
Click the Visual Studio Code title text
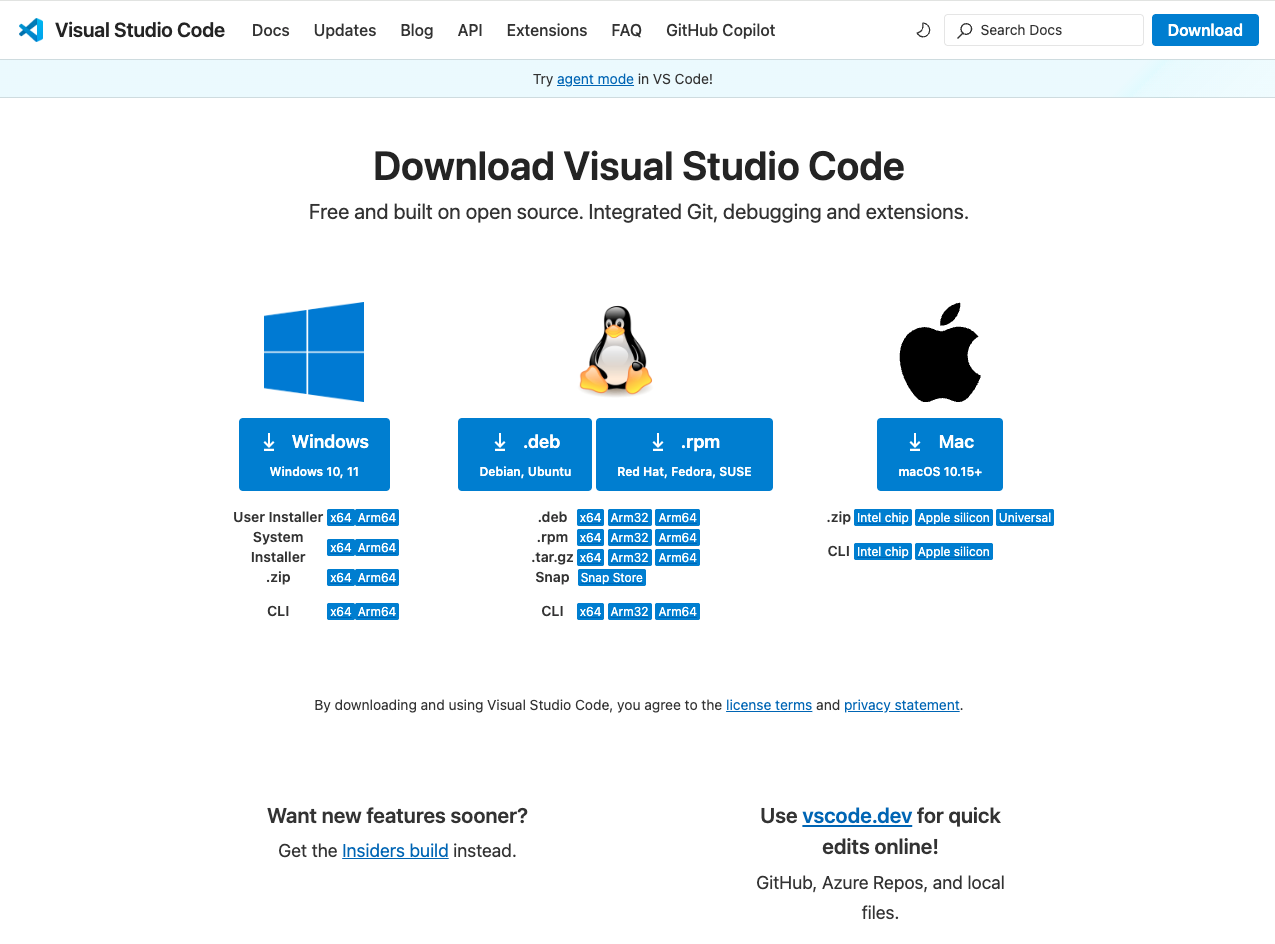(140, 30)
